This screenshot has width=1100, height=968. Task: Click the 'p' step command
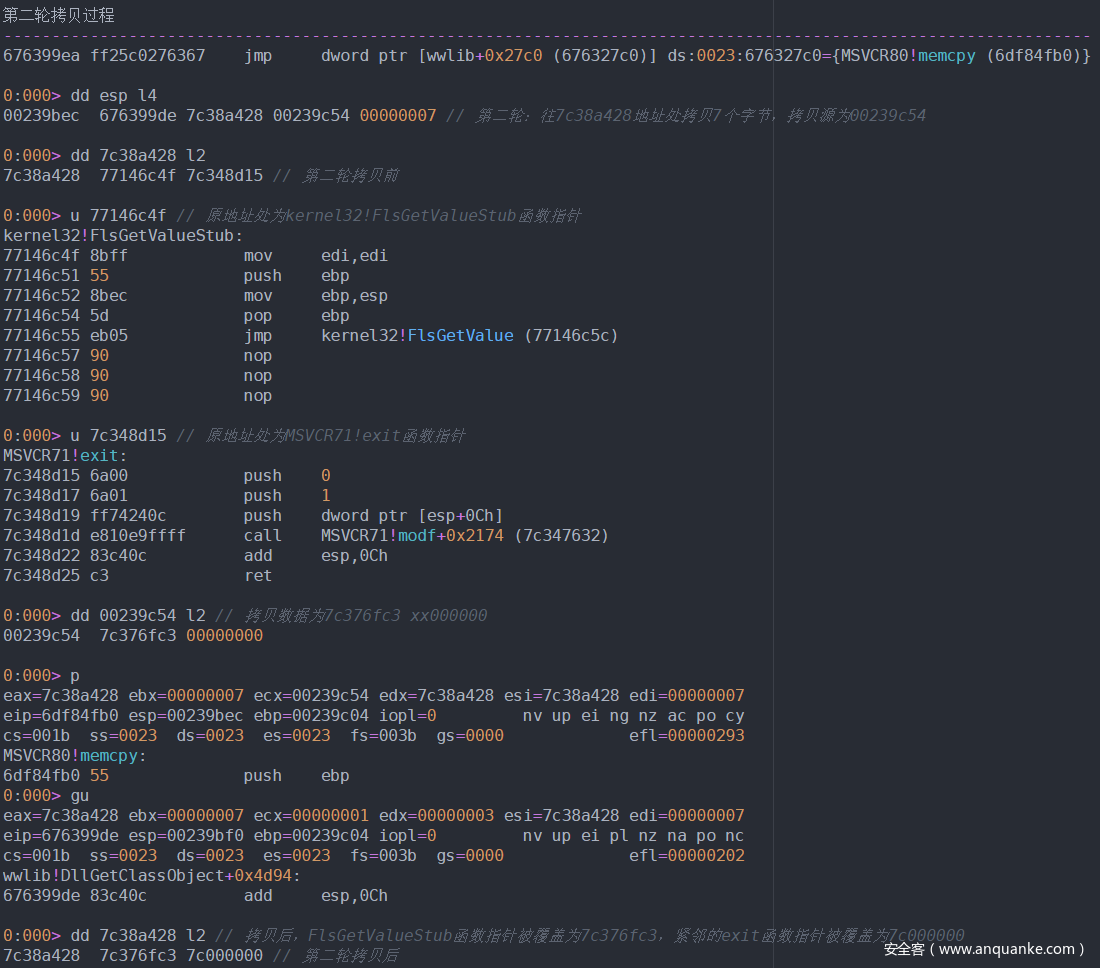(75, 676)
